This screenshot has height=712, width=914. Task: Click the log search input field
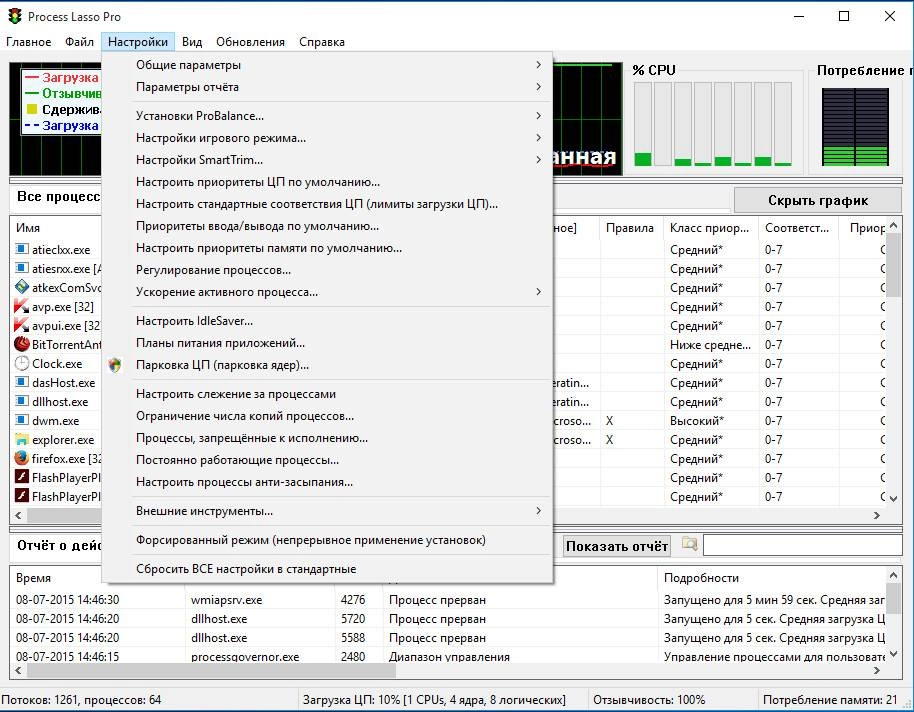(x=803, y=546)
